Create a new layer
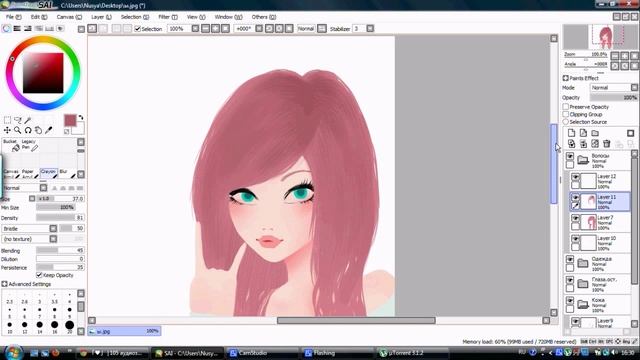 coord(571,133)
